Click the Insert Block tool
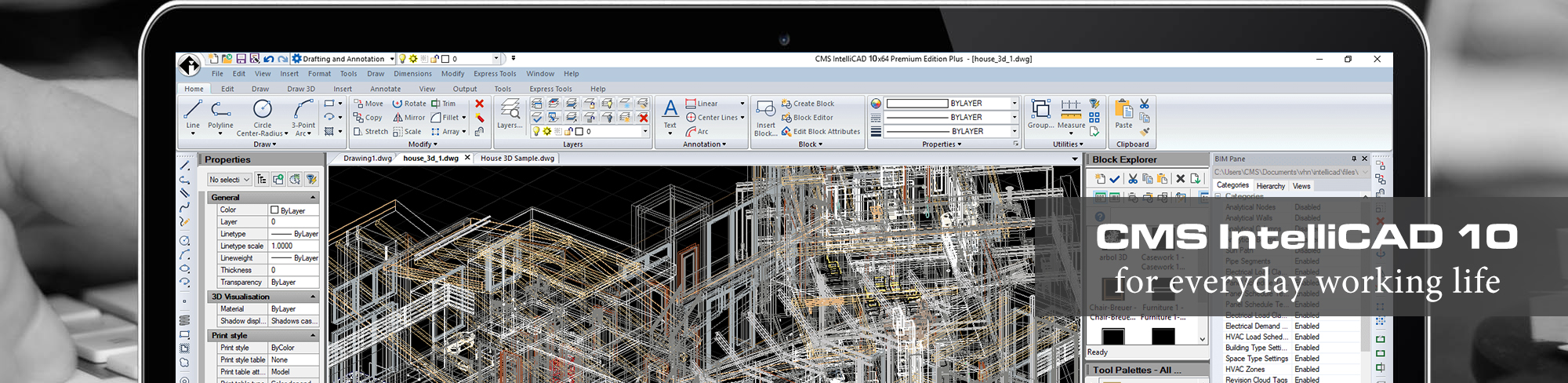1568x383 pixels. tap(766, 118)
